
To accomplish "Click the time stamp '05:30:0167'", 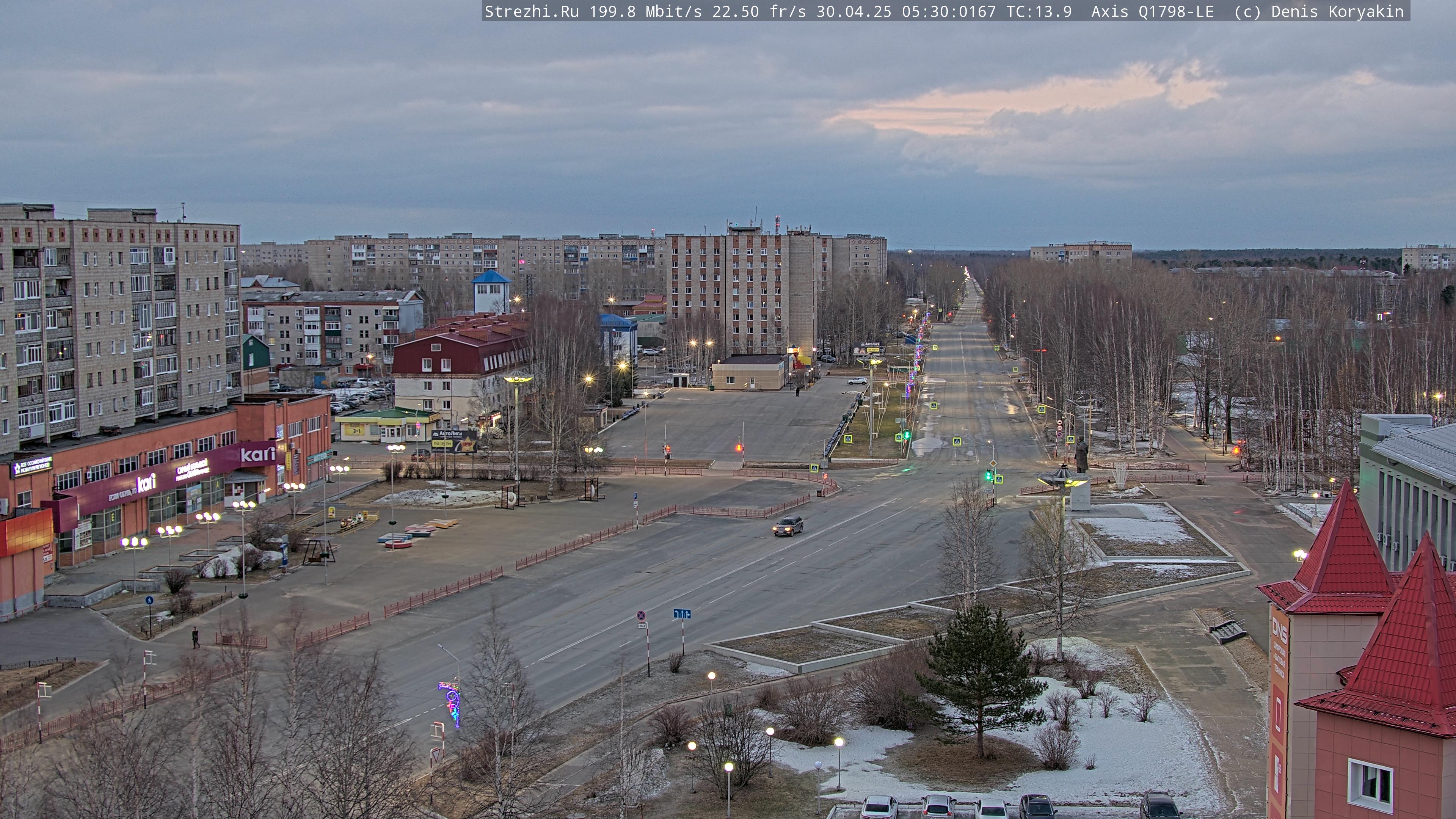I will [x=948, y=12].
